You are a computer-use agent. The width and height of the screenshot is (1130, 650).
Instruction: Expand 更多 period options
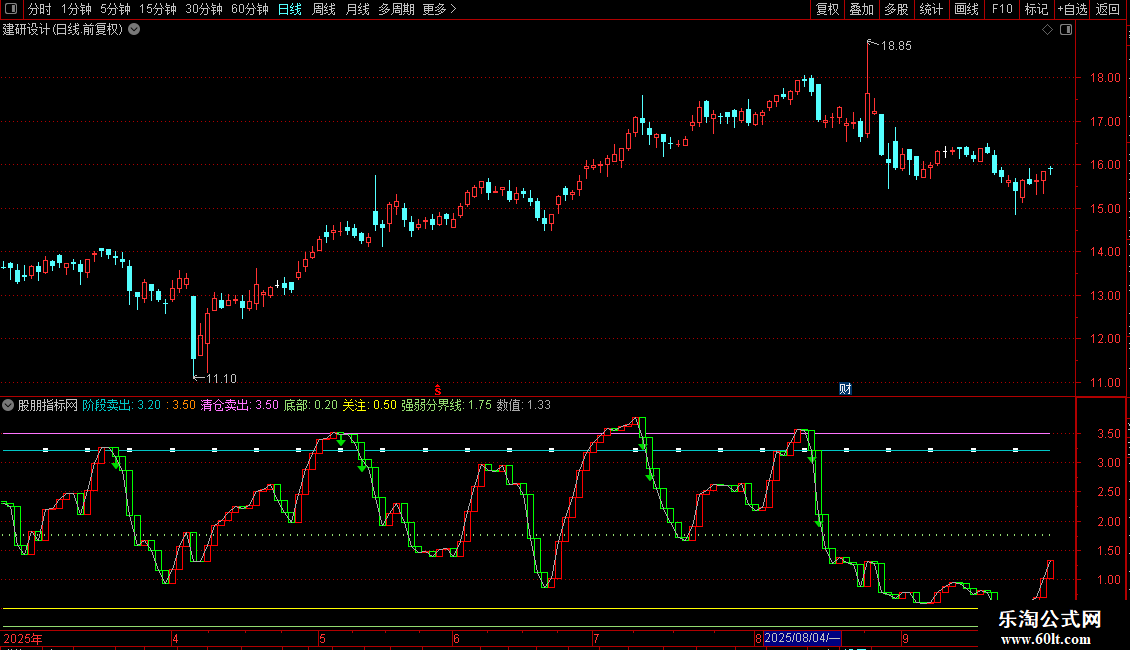click(439, 9)
